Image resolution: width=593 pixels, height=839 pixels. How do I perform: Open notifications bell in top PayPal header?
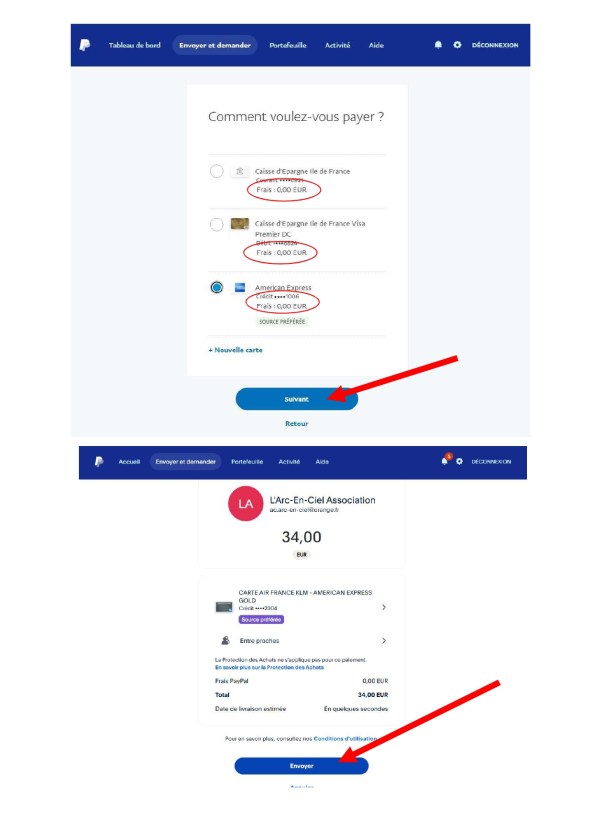(x=438, y=45)
